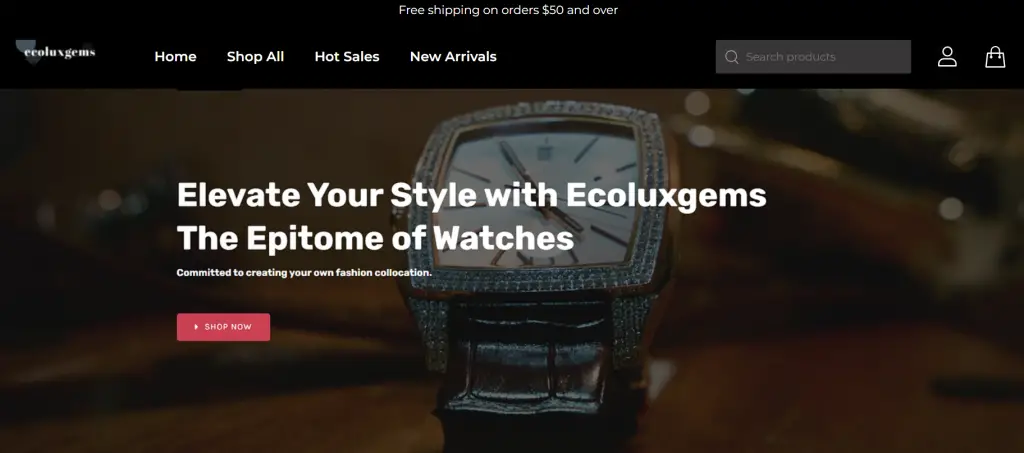The width and height of the screenshot is (1024, 453).
Task: Go to the Home menu item
Action: (x=175, y=57)
